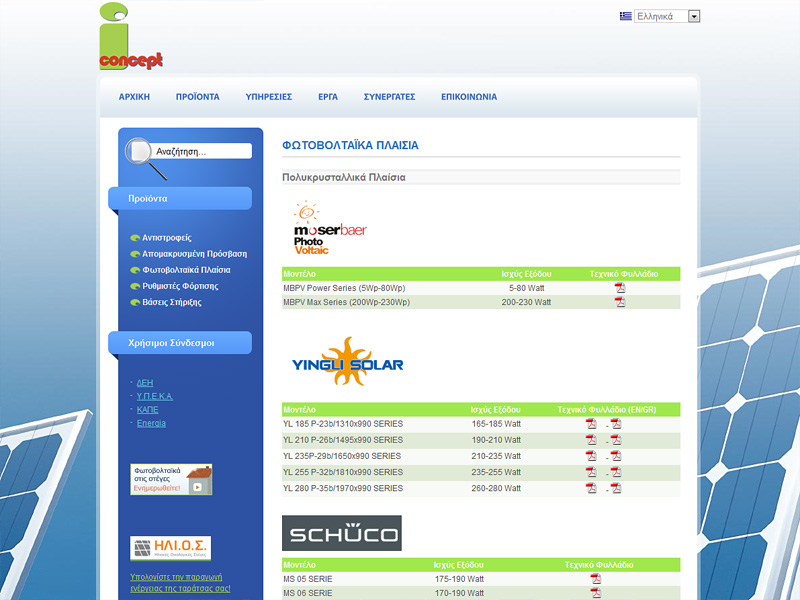The height and width of the screenshot is (600, 800).
Task: Open PDF datasheet for MS 05 SERIE
Action: pyautogui.click(x=595, y=579)
